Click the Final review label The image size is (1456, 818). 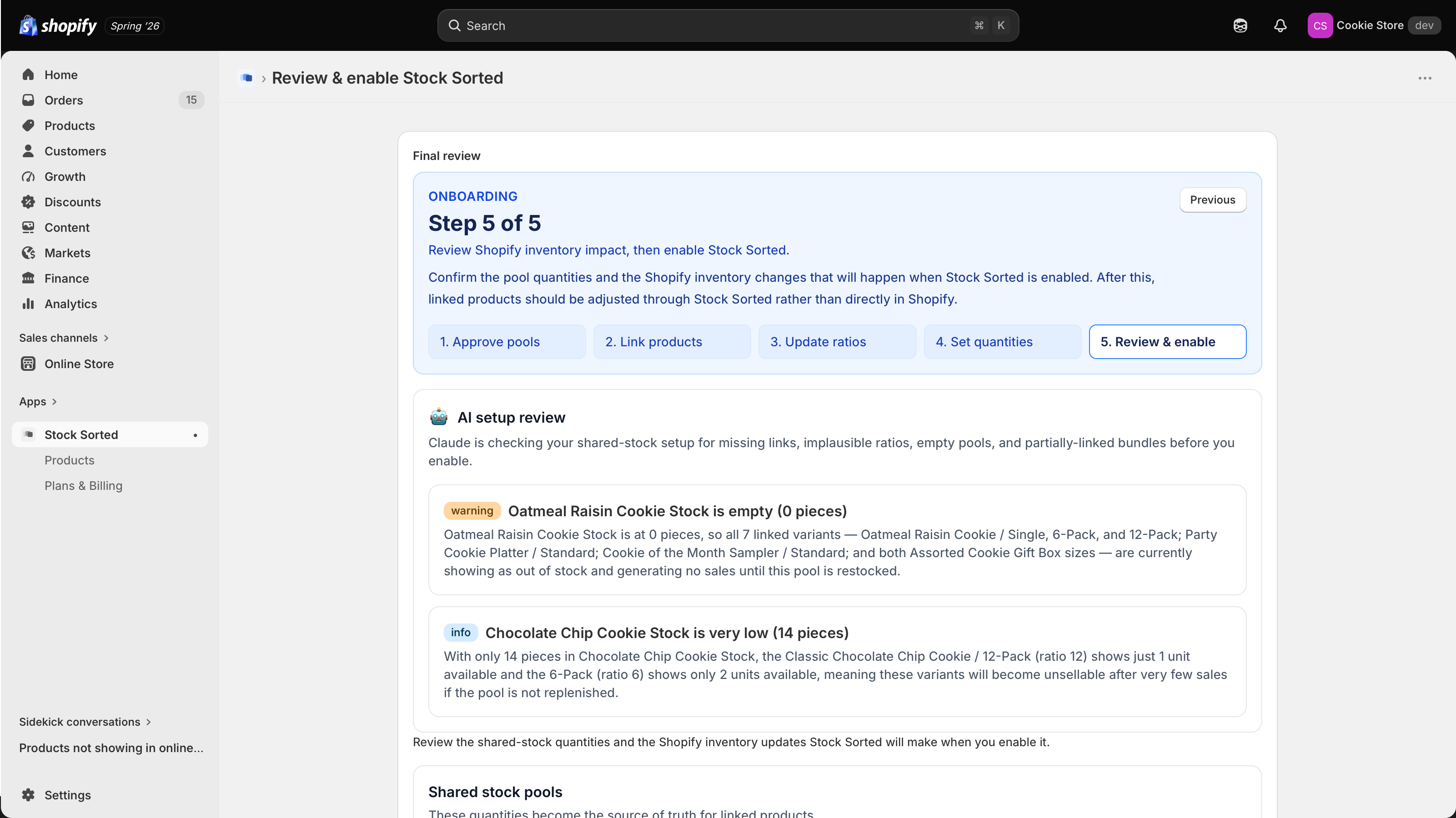pos(447,155)
